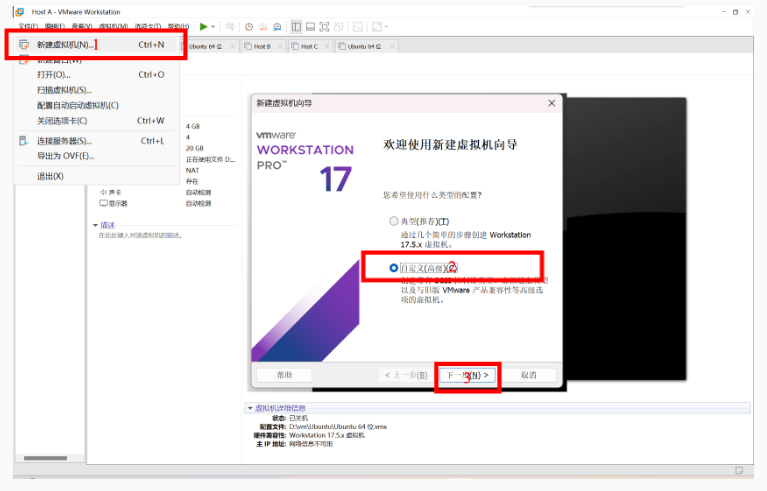Screen dimensions: 767x491
Task: Click the 取消 cancel button in wizard
Action: pyautogui.click(x=529, y=375)
